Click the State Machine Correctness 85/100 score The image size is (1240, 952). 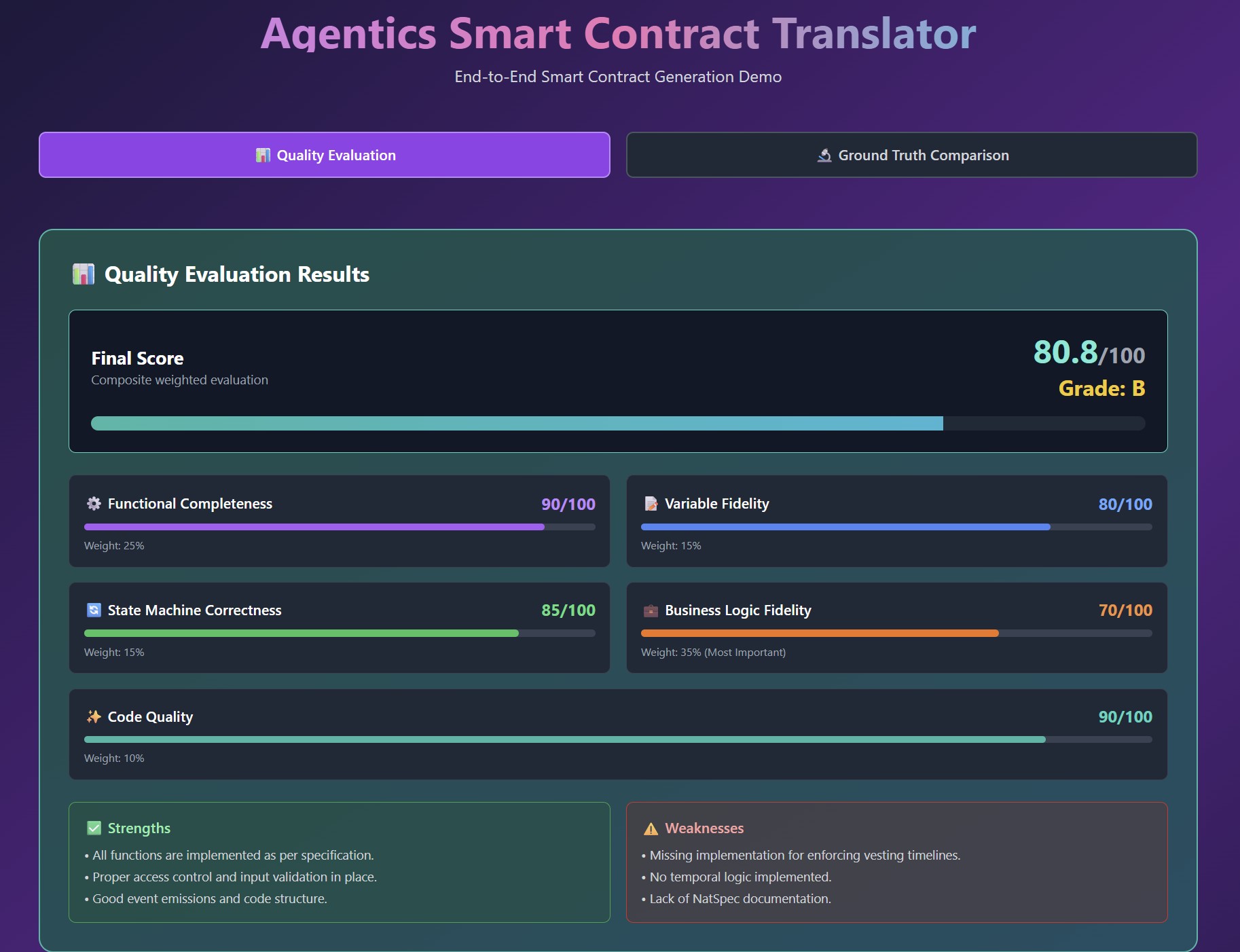coord(568,610)
